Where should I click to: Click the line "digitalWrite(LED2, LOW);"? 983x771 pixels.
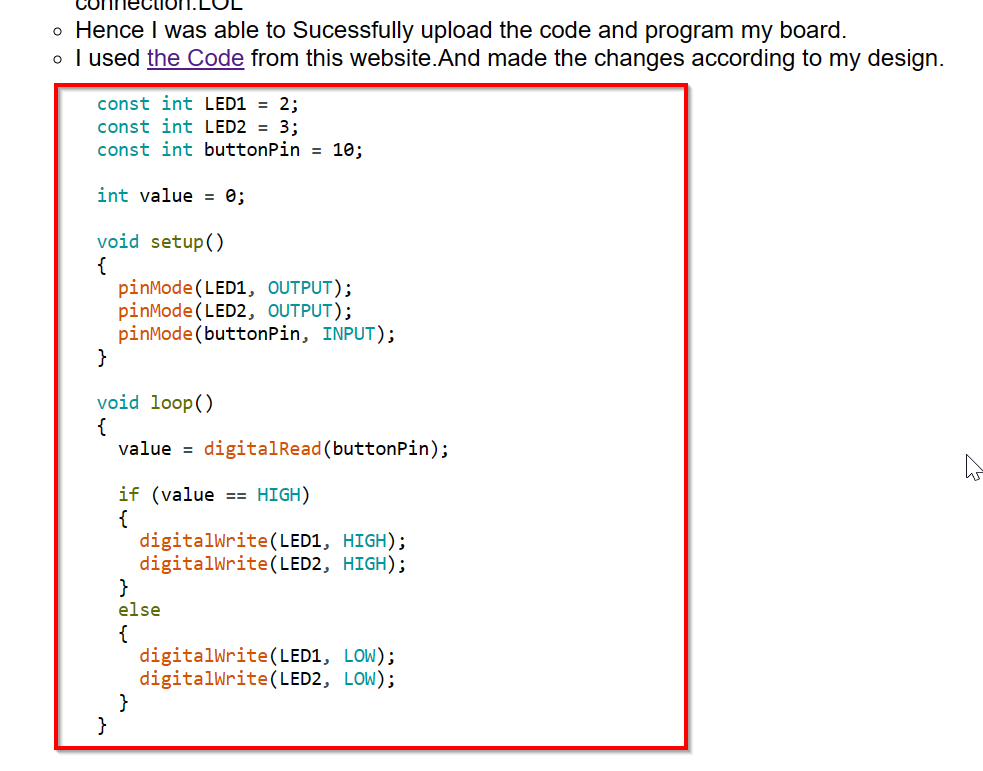click(x=267, y=679)
